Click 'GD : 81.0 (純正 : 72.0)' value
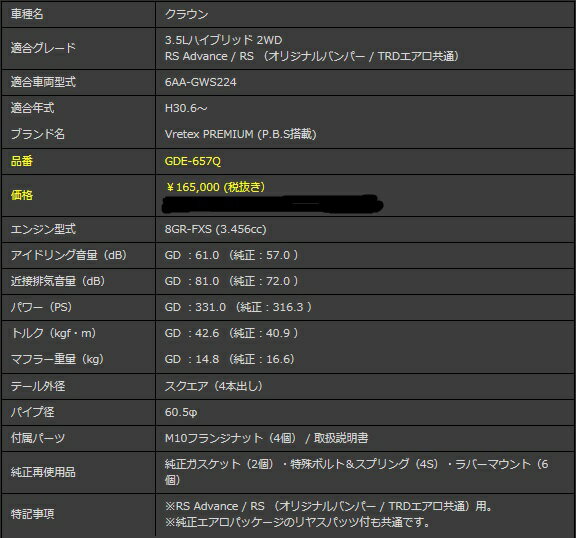Viewport: 576px width, 538px height. click(x=231, y=281)
